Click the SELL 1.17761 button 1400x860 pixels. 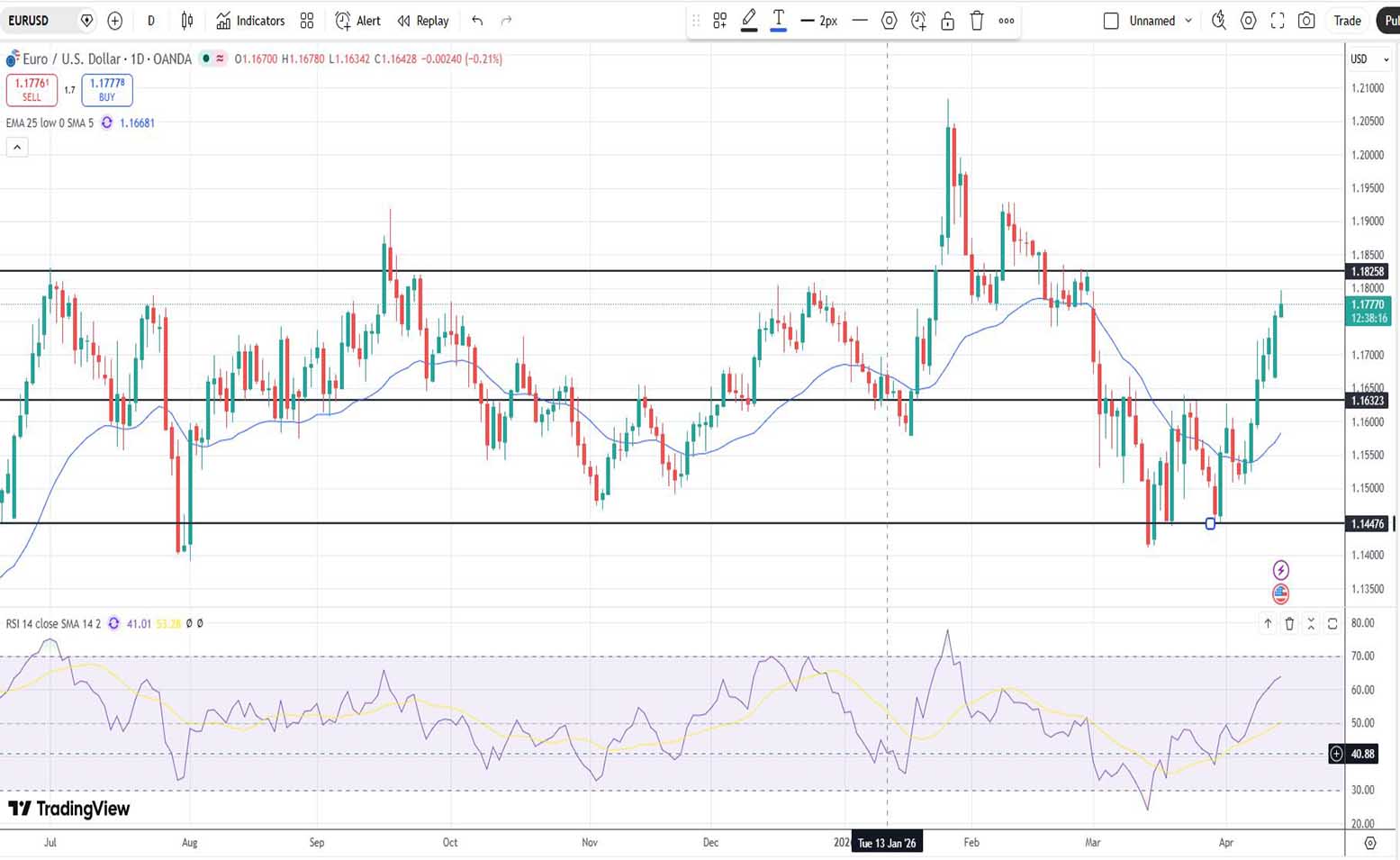pyautogui.click(x=32, y=90)
